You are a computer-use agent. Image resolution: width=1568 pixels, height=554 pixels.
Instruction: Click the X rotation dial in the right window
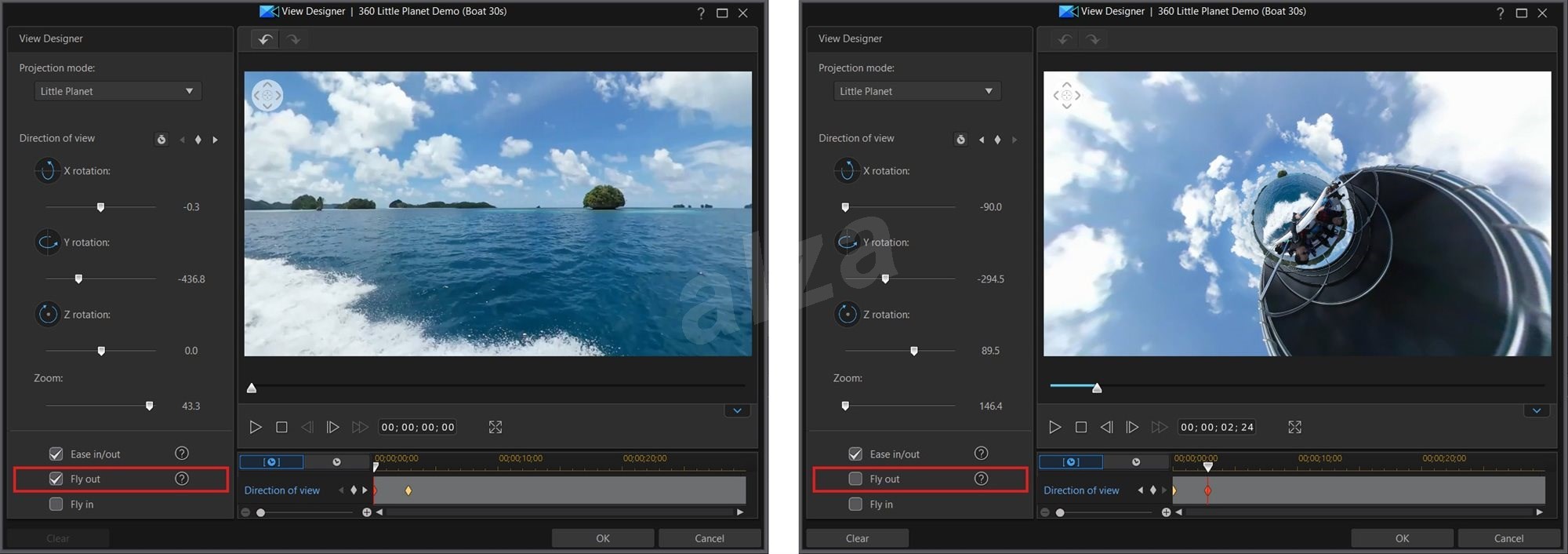[x=847, y=170]
